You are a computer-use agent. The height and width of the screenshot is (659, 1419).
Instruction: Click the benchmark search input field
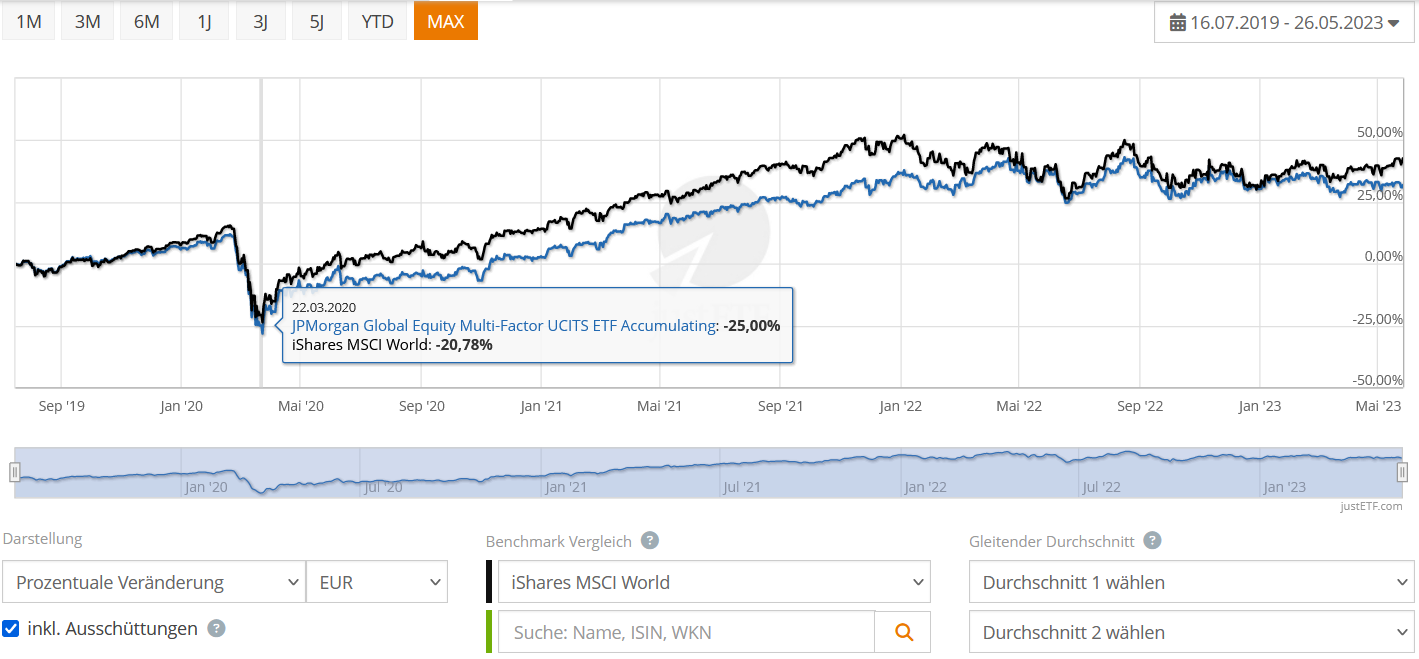click(x=686, y=632)
